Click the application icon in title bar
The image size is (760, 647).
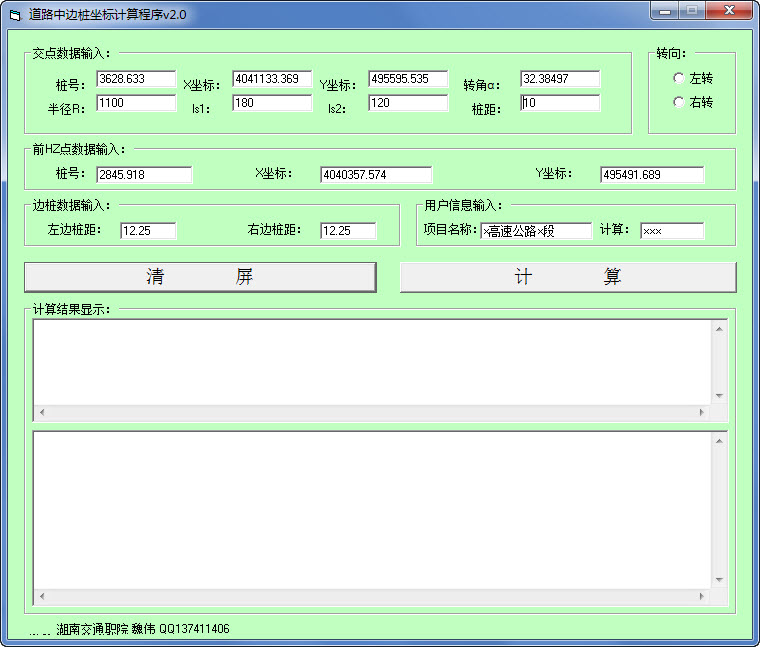pos(15,15)
